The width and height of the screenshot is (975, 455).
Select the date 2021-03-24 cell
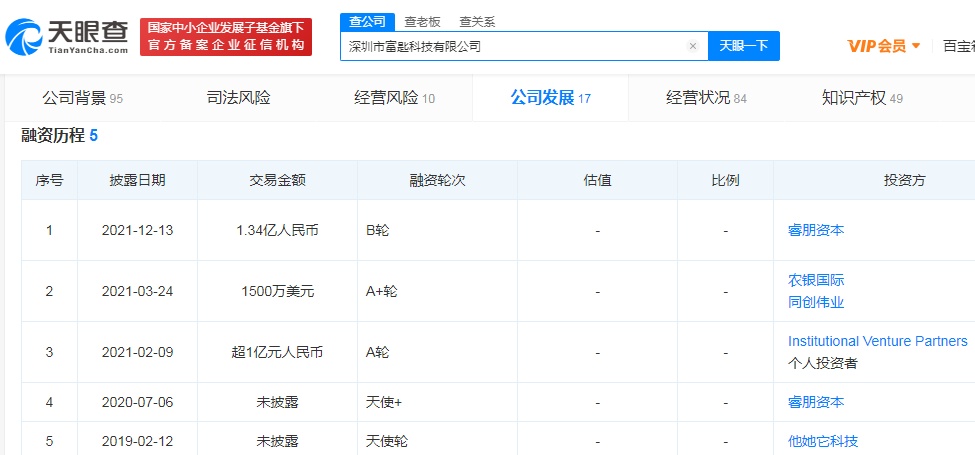tap(137, 292)
